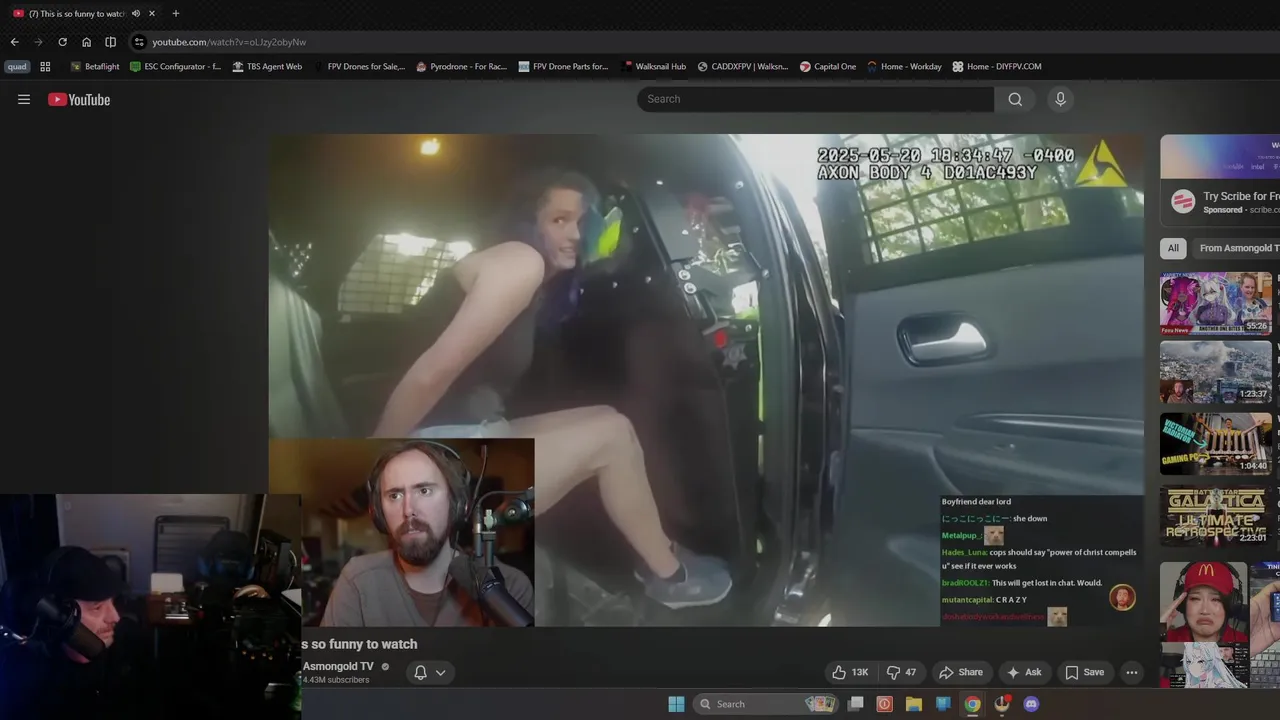Open Task View on the taskbar
Viewport: 1280px width, 720px height.
tap(856, 704)
